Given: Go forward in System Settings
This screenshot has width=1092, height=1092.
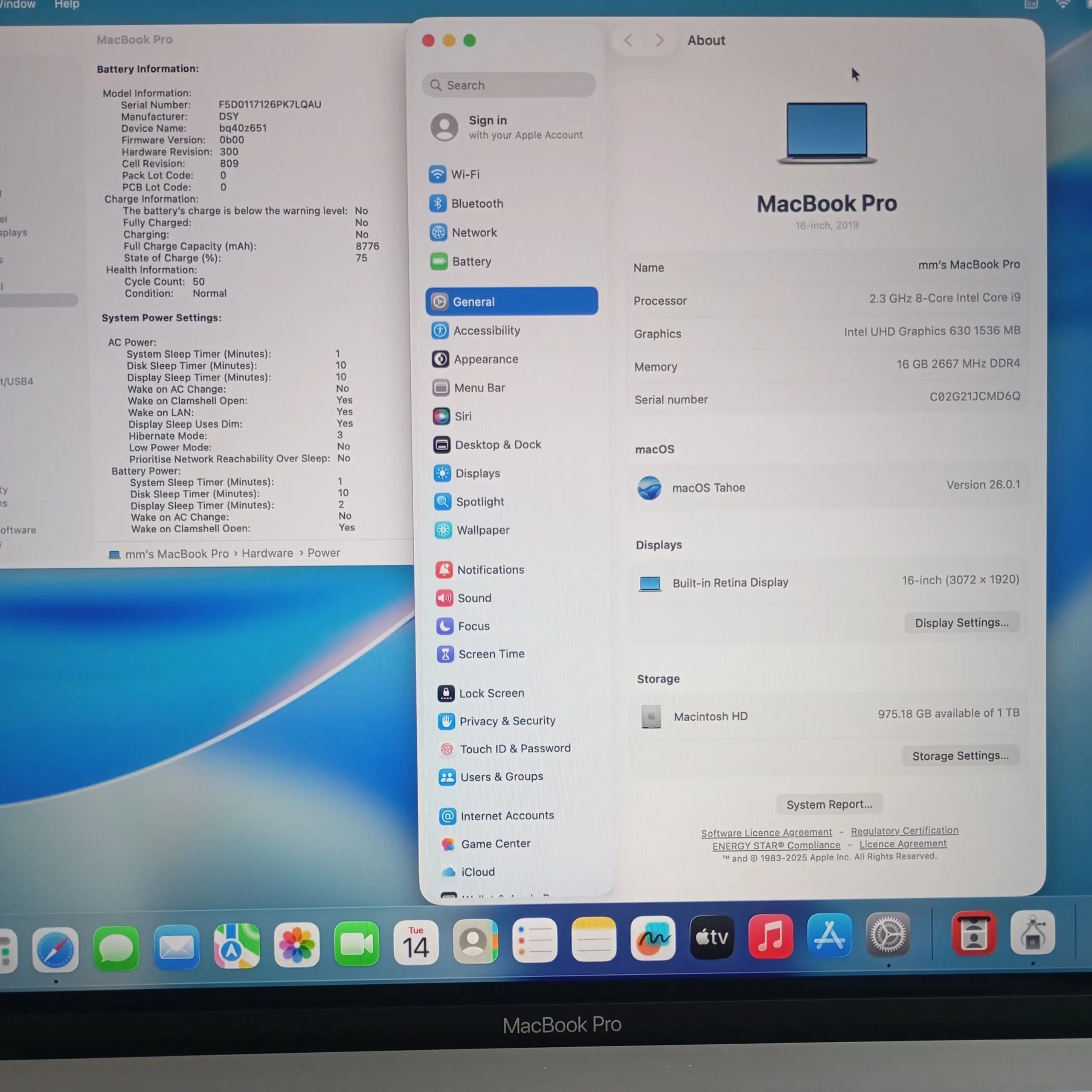Looking at the screenshot, I should pos(659,40).
